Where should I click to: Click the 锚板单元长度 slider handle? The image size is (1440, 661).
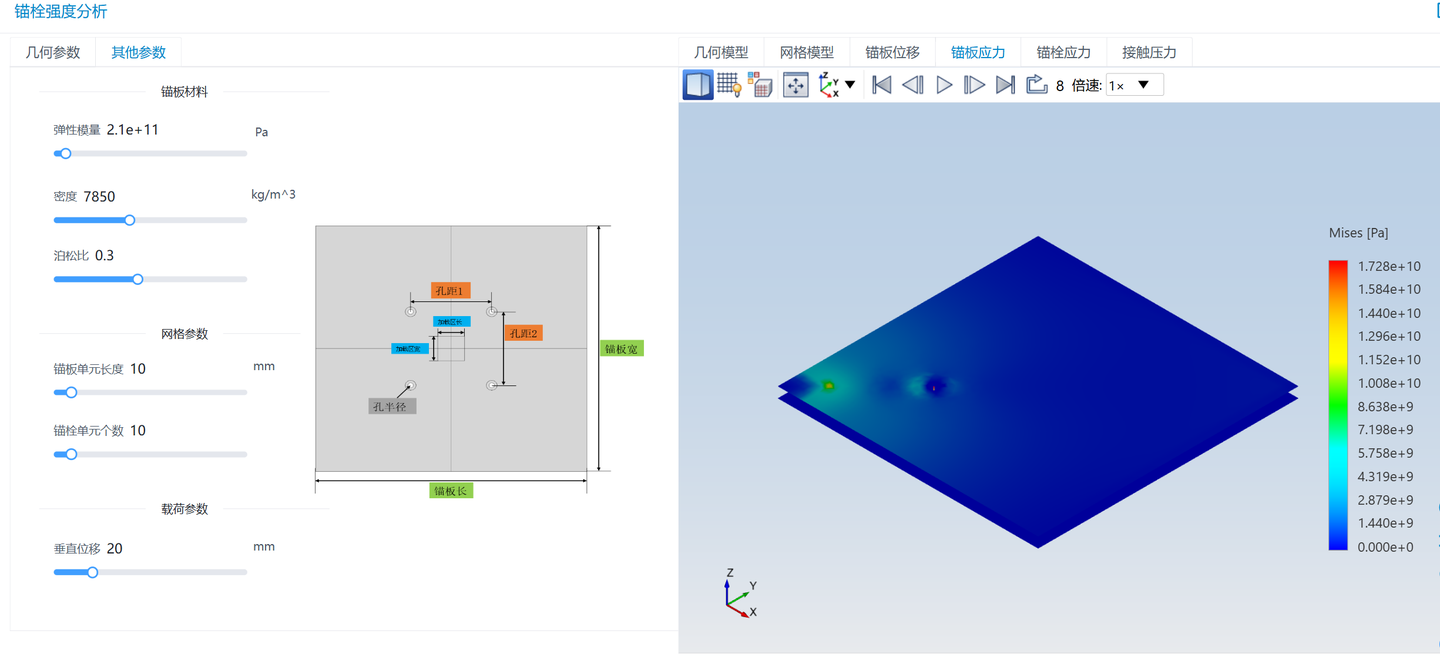(x=71, y=392)
